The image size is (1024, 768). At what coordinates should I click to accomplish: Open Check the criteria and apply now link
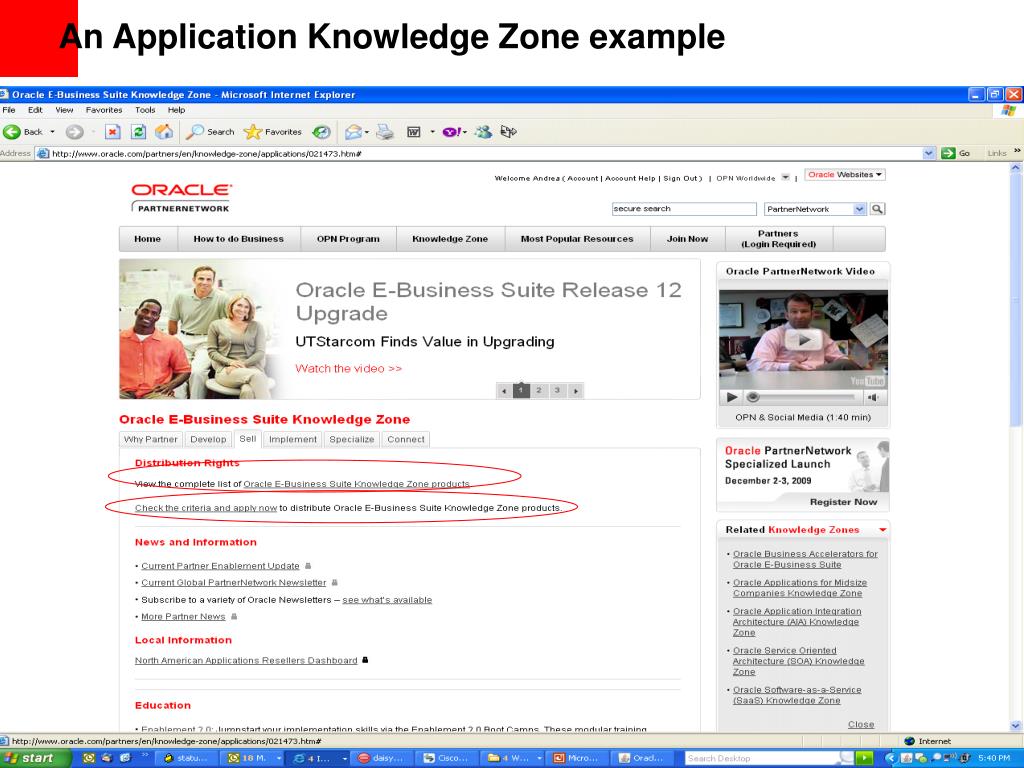[206, 507]
